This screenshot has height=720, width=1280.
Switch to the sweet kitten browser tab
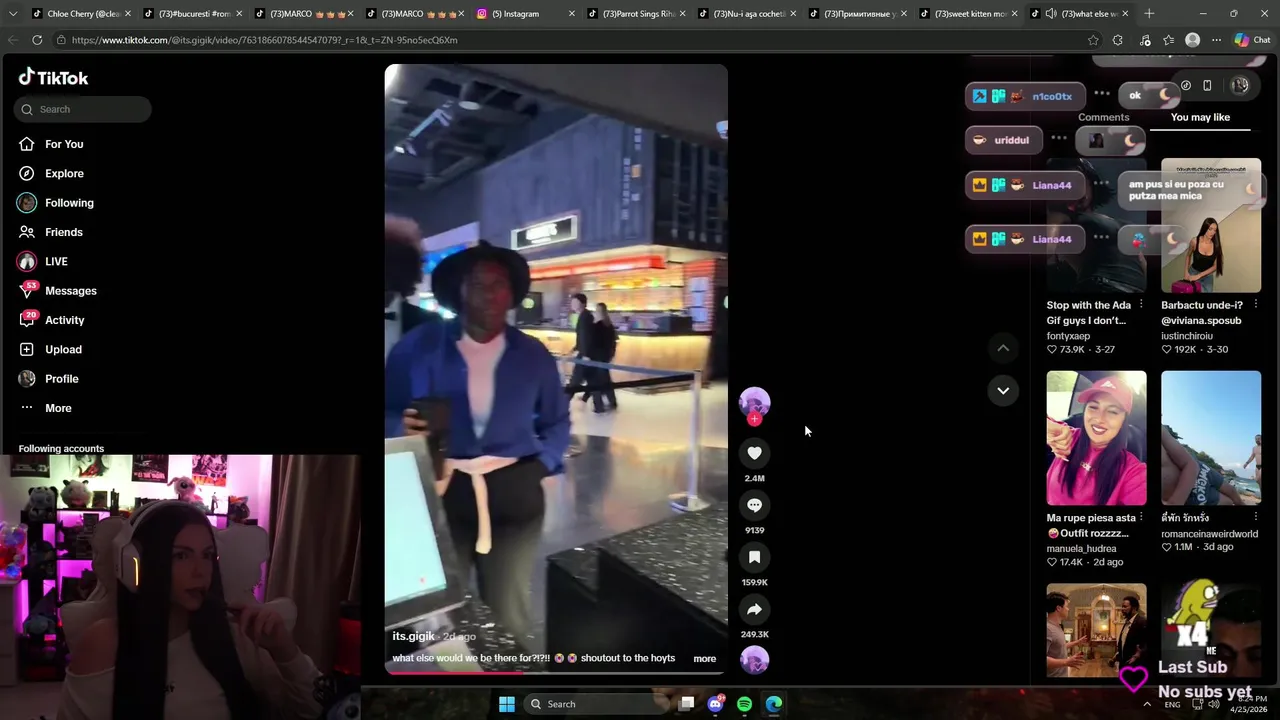click(x=969, y=14)
